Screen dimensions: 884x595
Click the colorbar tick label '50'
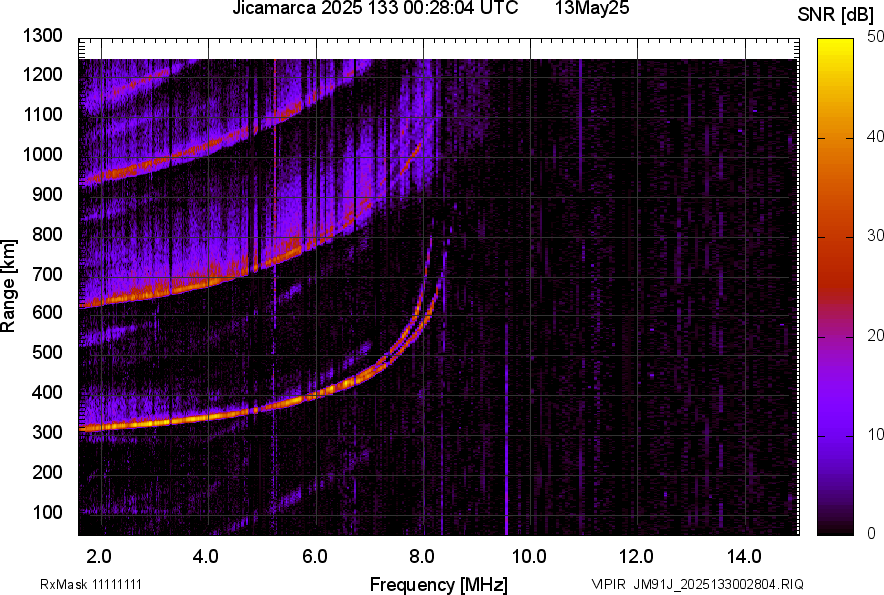coord(875,37)
